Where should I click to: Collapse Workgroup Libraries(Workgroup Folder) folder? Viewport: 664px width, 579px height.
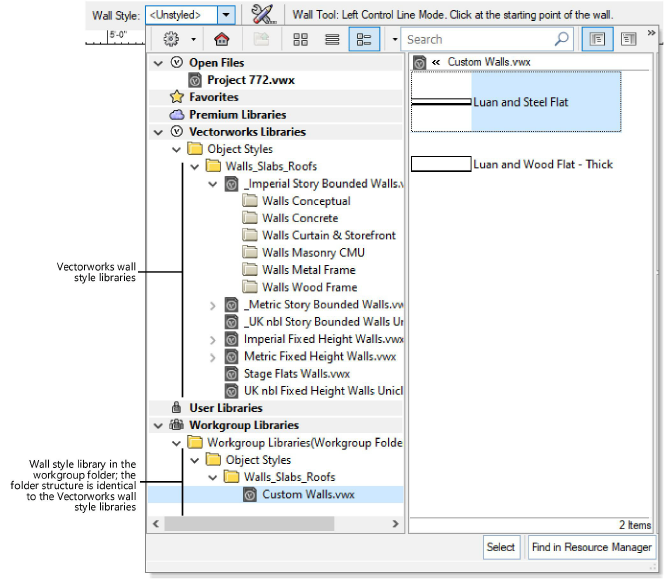coord(177,443)
